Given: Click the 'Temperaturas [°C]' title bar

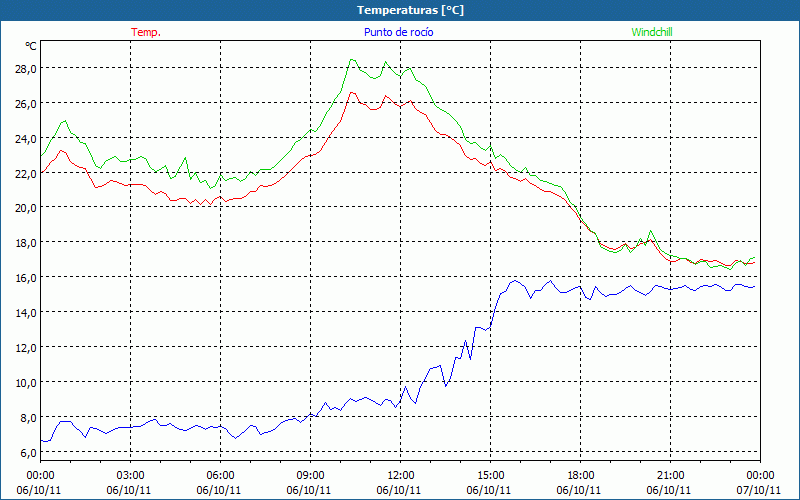Looking at the screenshot, I should coord(400,10).
